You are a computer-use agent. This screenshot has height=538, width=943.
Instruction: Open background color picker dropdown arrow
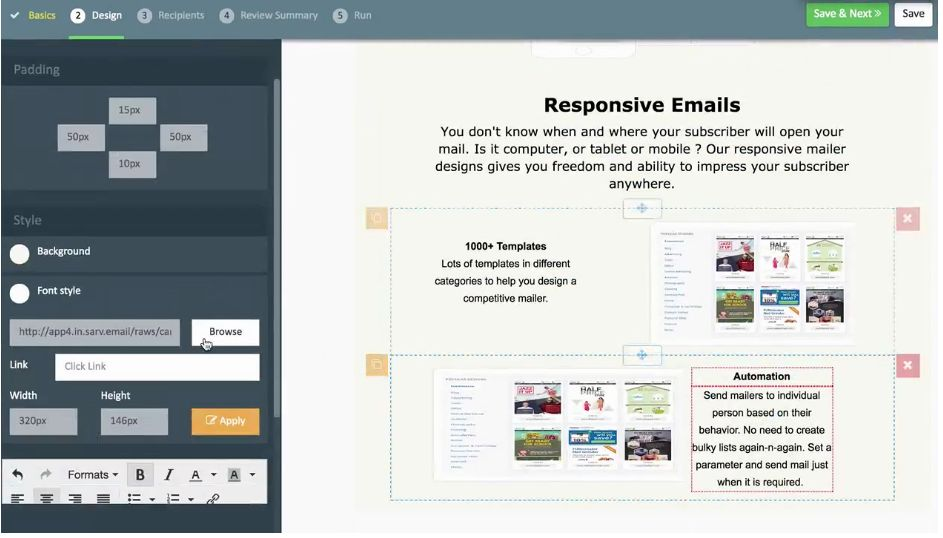point(253,475)
